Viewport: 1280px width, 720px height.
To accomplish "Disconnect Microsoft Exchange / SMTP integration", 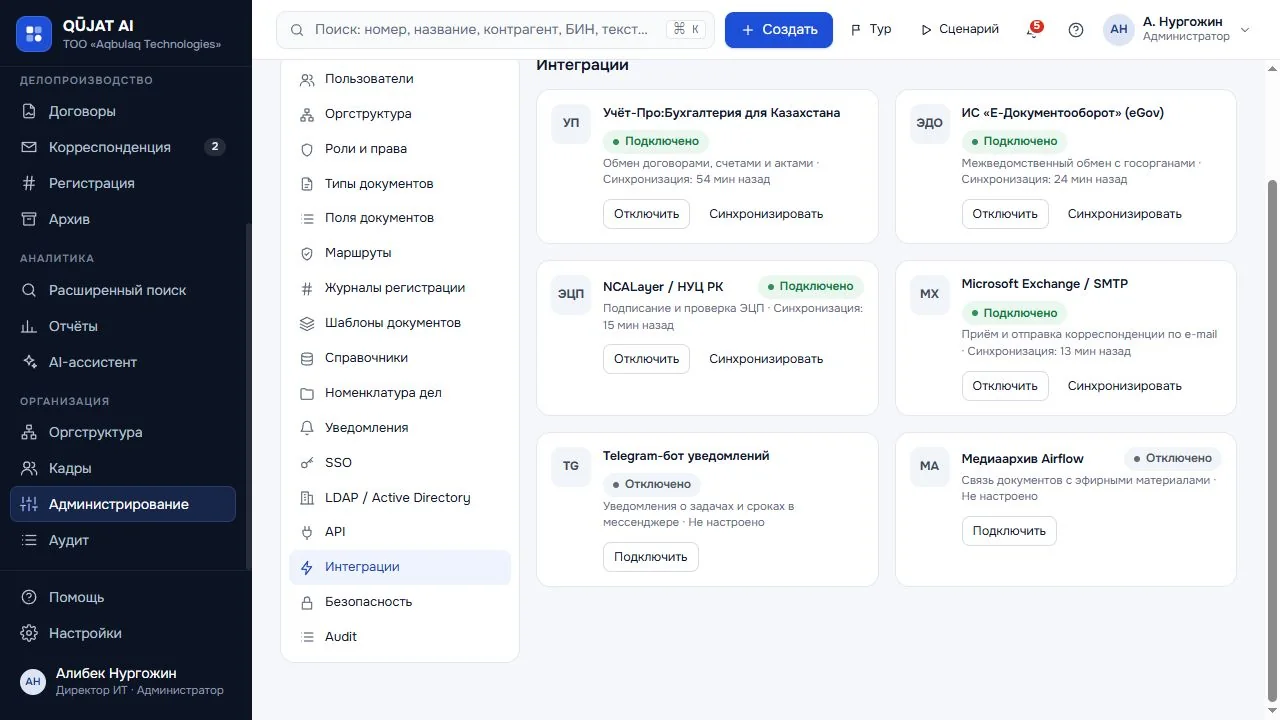I will [x=1005, y=386].
